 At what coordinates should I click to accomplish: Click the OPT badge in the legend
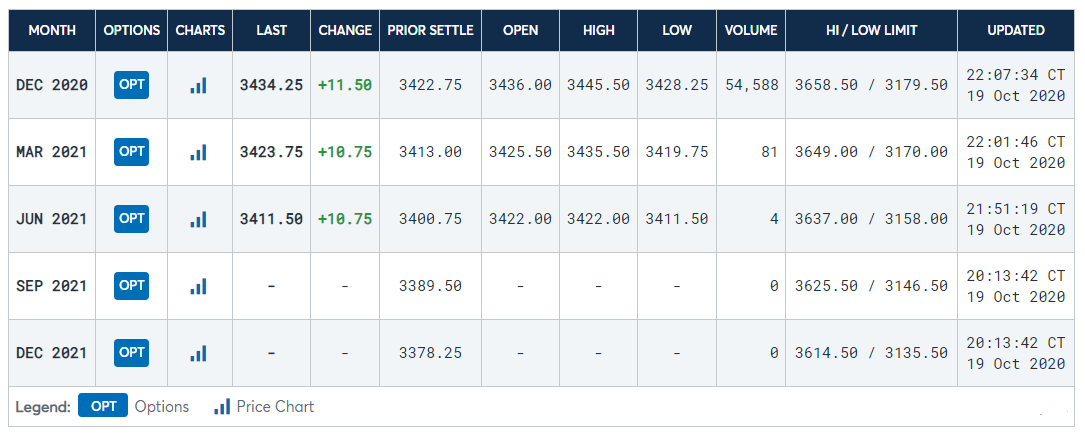click(103, 407)
